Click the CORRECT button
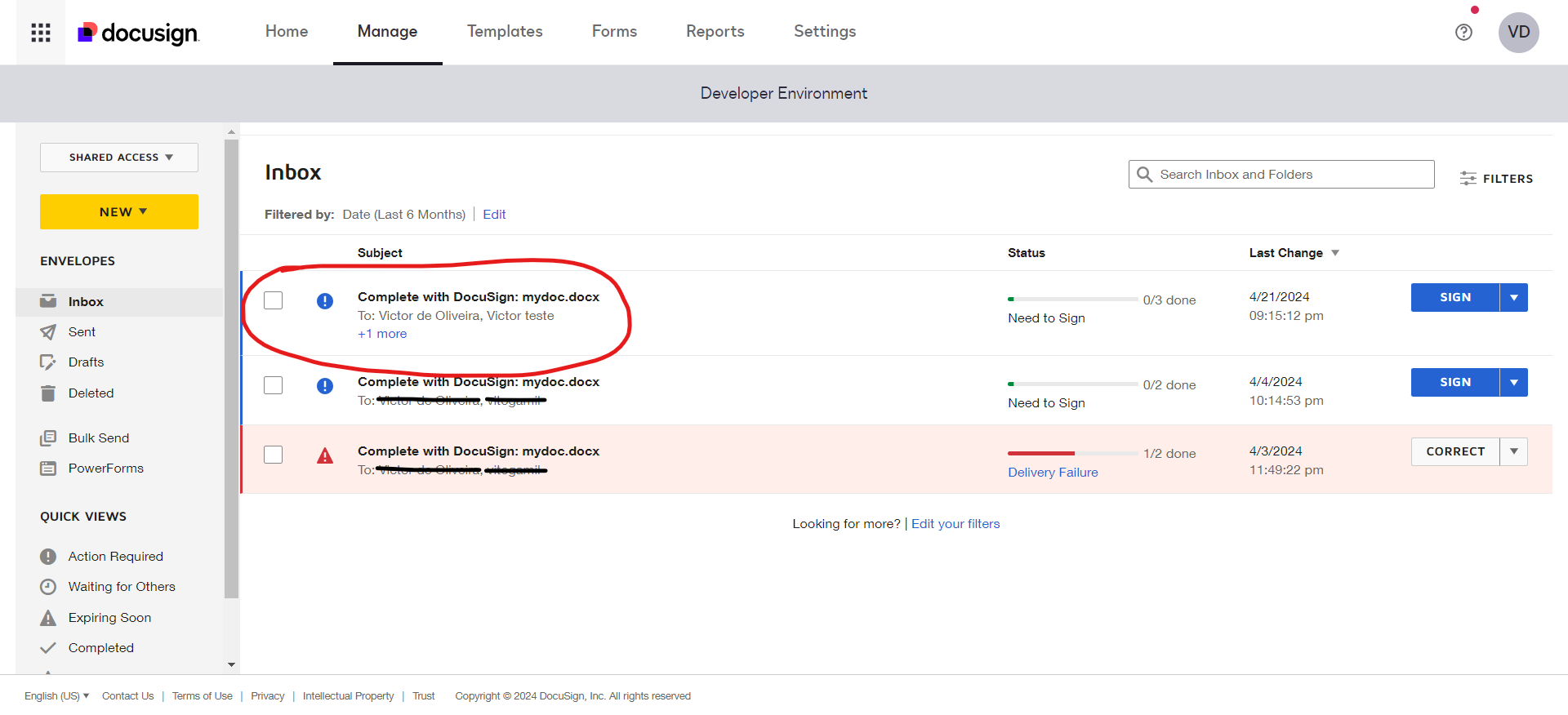Screen dimensions: 1568x715 tap(1455, 451)
